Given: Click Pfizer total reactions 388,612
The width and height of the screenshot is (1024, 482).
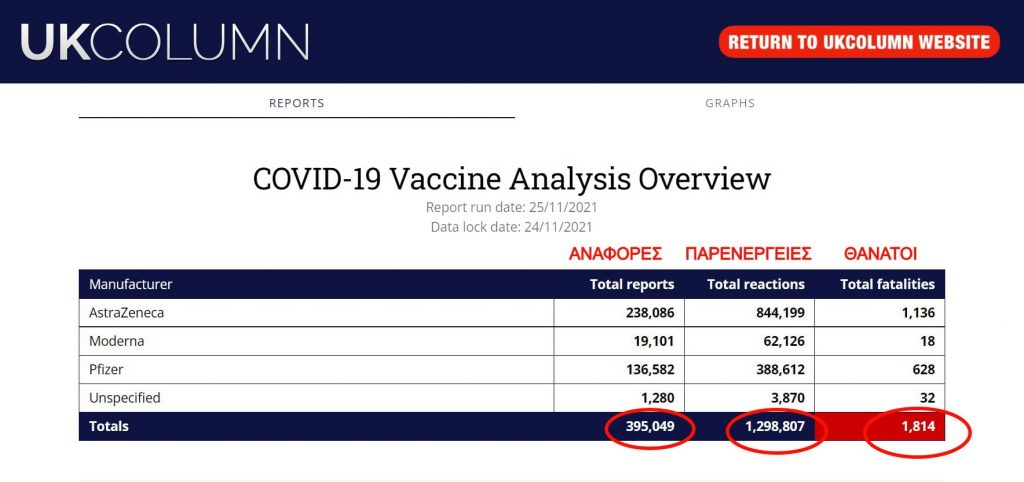Looking at the screenshot, I should coord(780,369).
